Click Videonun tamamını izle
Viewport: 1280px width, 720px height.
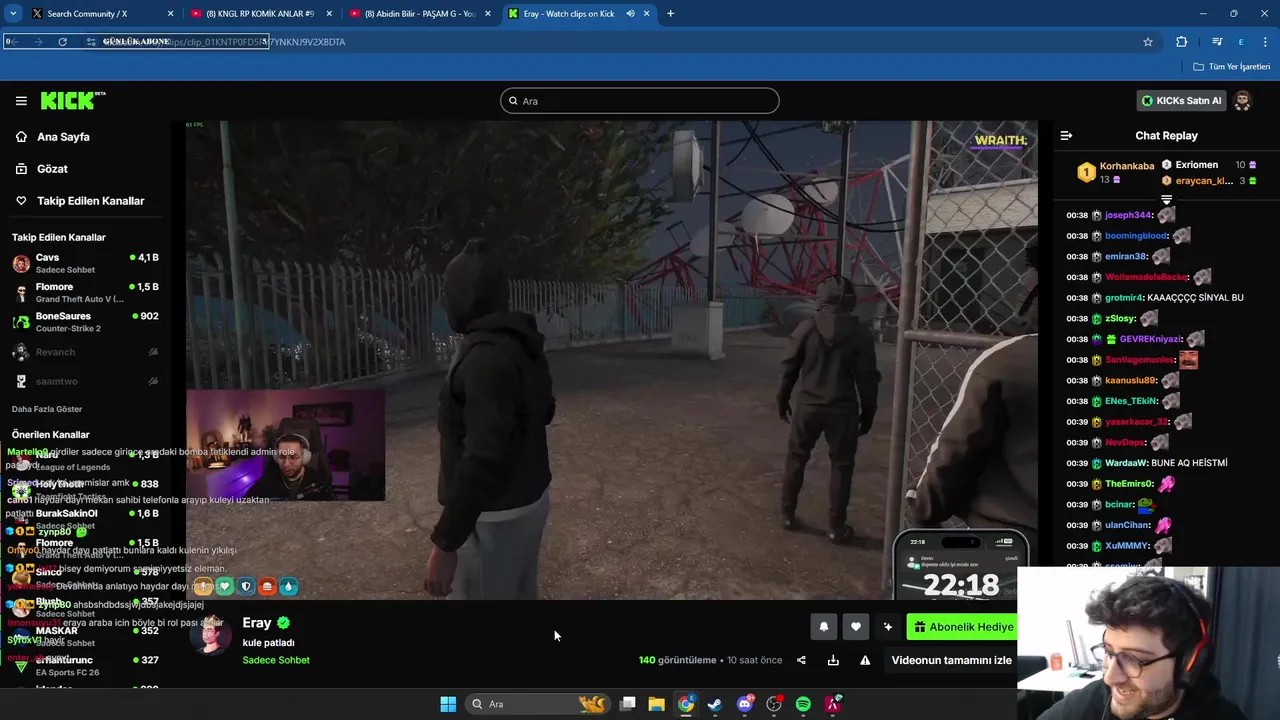(951, 660)
